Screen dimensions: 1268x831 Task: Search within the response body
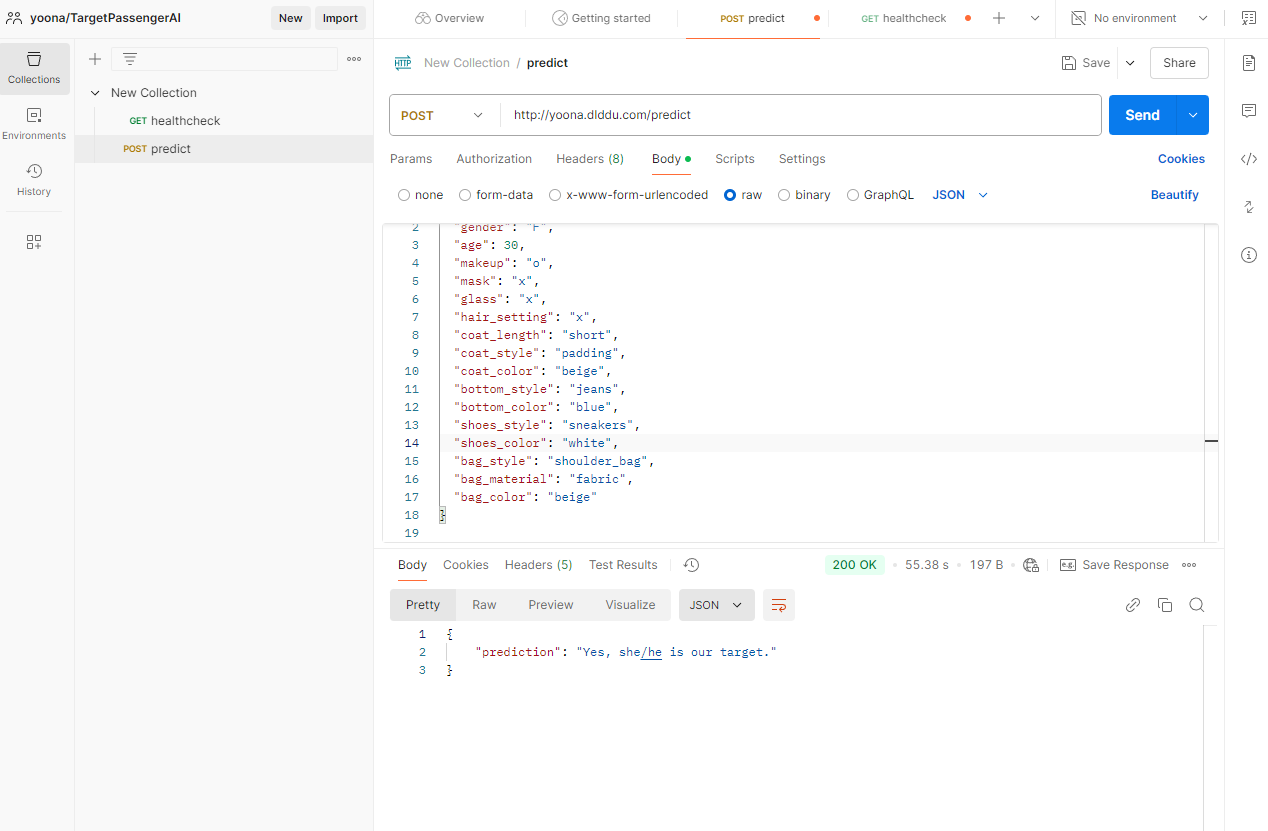pos(1197,605)
